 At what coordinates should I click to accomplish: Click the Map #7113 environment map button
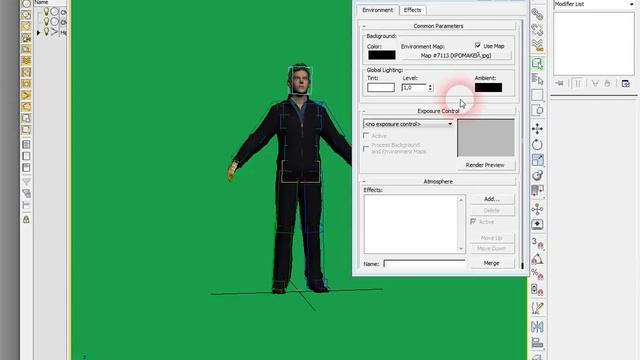(456, 56)
